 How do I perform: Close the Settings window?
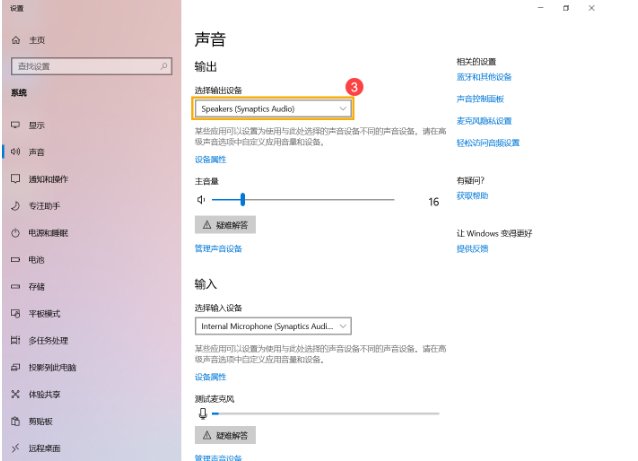592,8
